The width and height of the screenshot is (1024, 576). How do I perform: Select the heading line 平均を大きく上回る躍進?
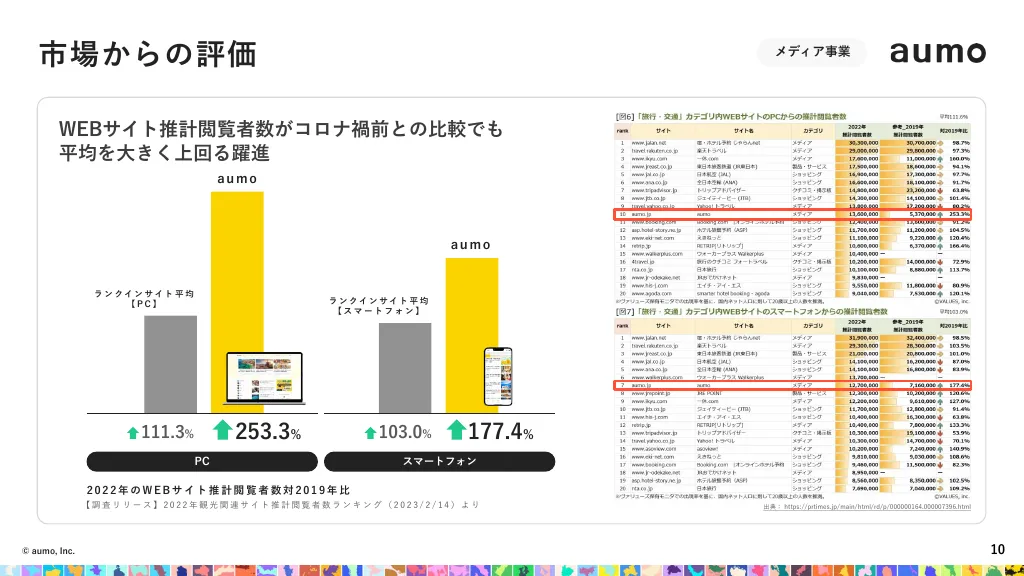[x=164, y=153]
